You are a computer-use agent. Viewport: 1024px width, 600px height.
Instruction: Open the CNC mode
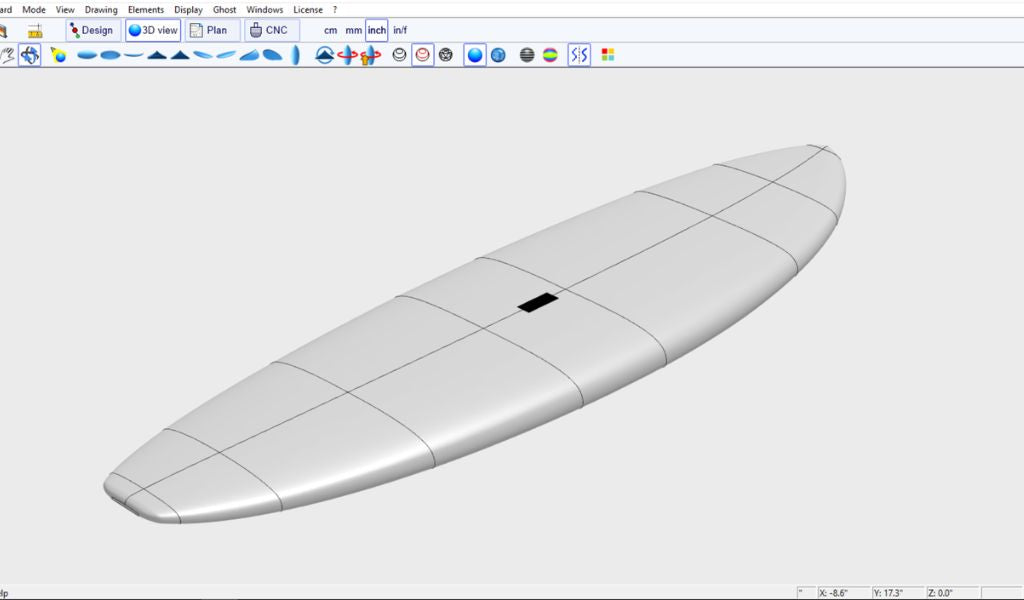pyautogui.click(x=270, y=30)
